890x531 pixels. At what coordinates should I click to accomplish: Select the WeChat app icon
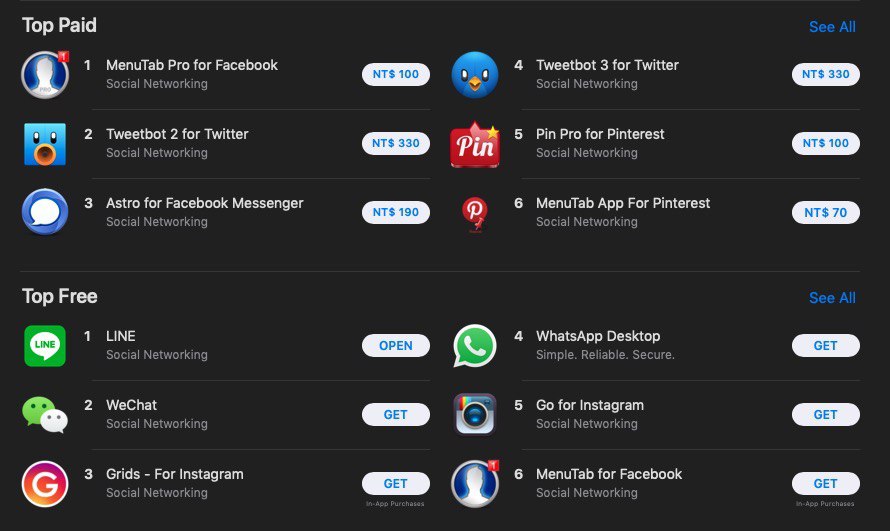[45, 414]
